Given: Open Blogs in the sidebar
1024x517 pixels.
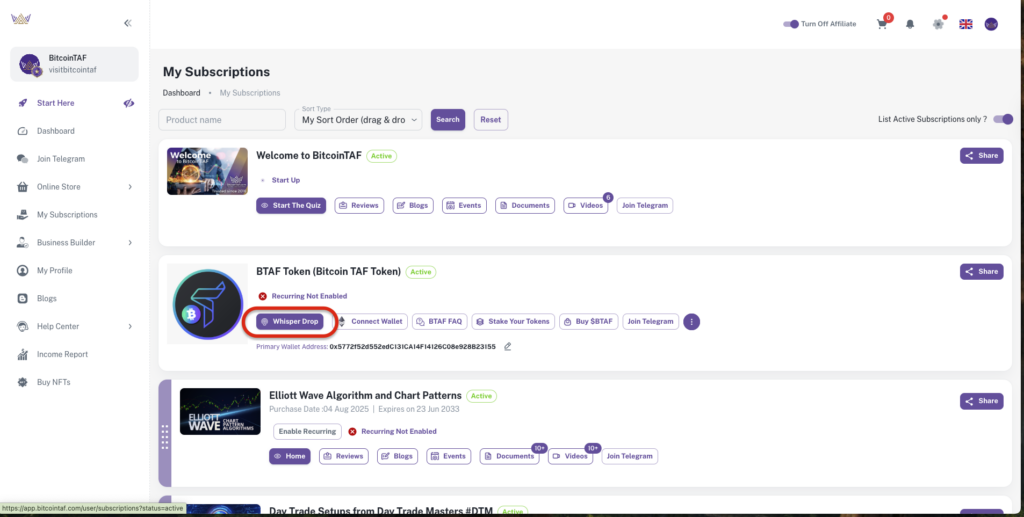Looking at the screenshot, I should click(47, 299).
